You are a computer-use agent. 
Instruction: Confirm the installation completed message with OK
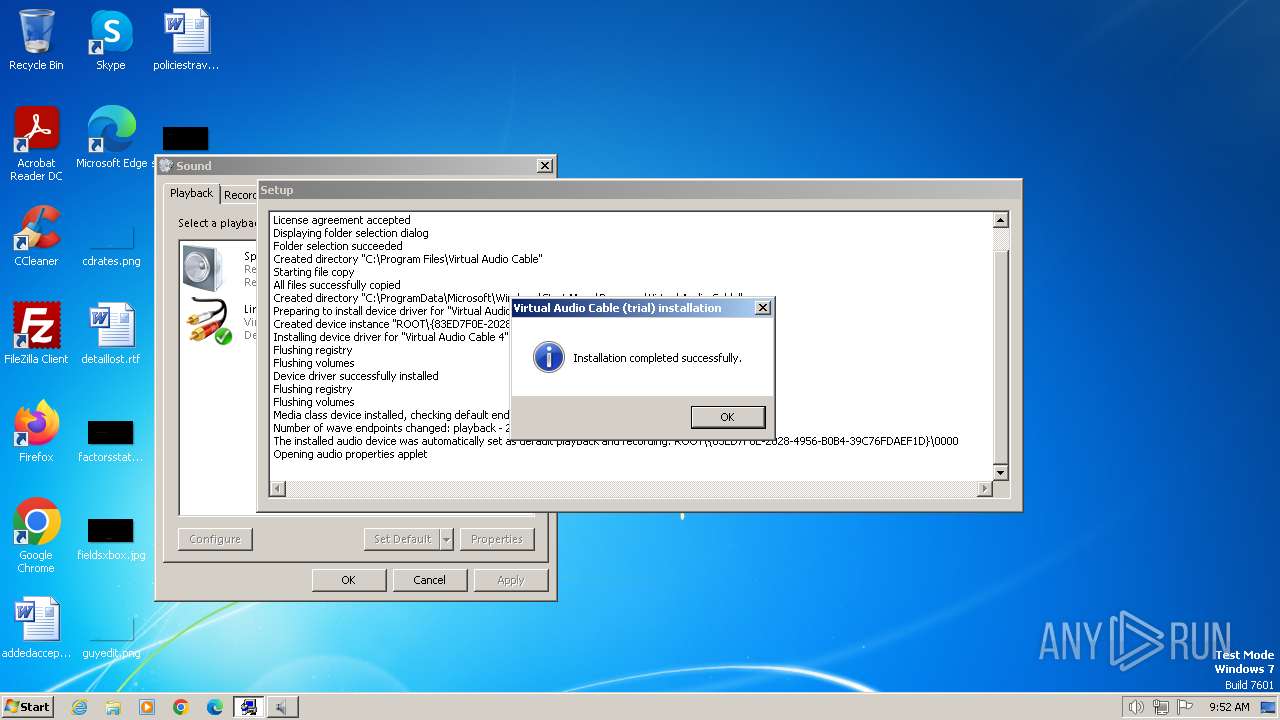pyautogui.click(x=727, y=417)
